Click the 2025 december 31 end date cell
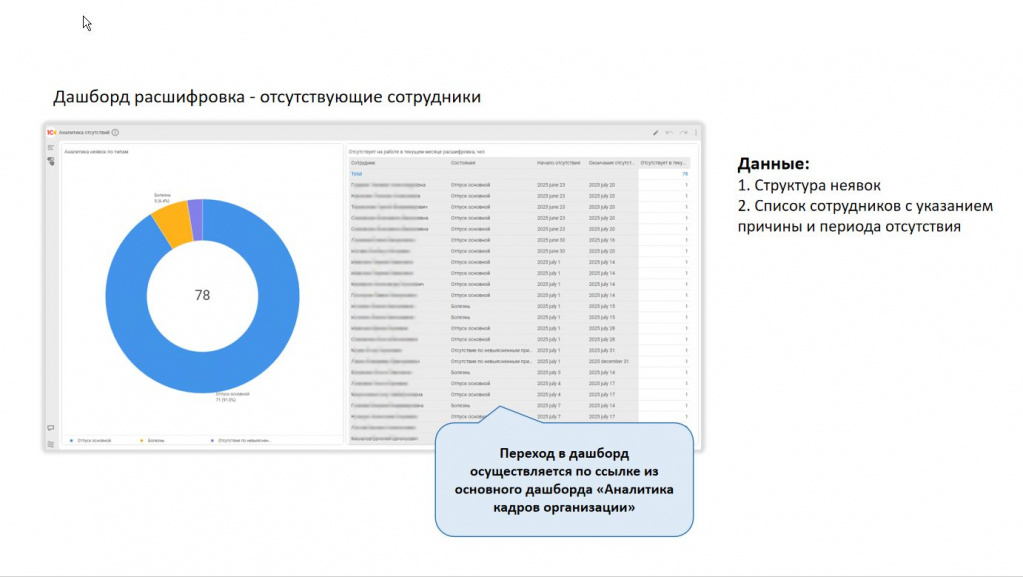This screenshot has height=577, width=1023. [609, 362]
